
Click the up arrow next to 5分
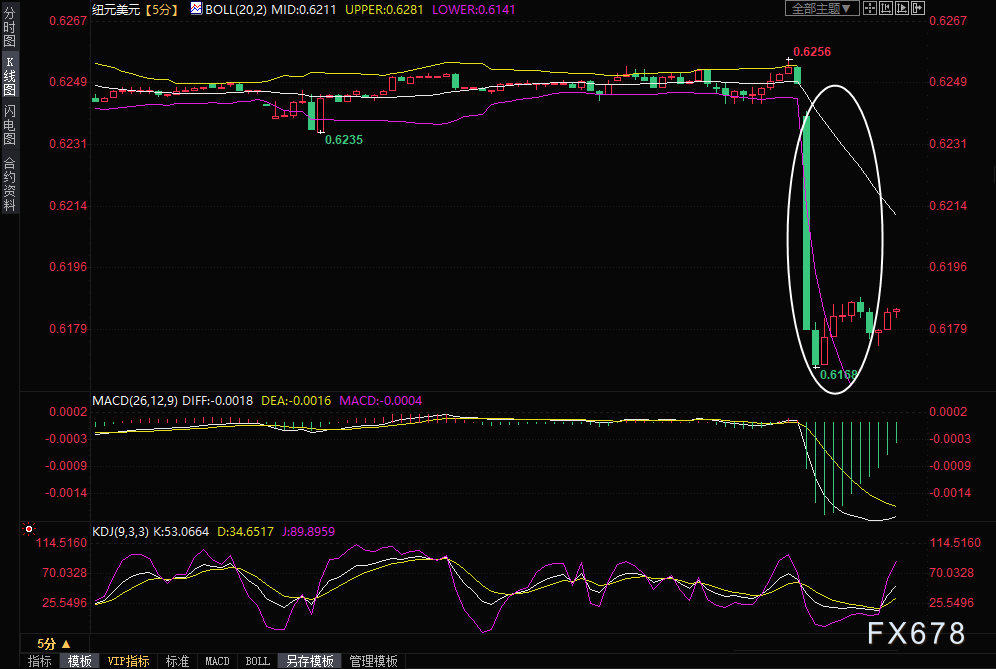(x=66, y=644)
